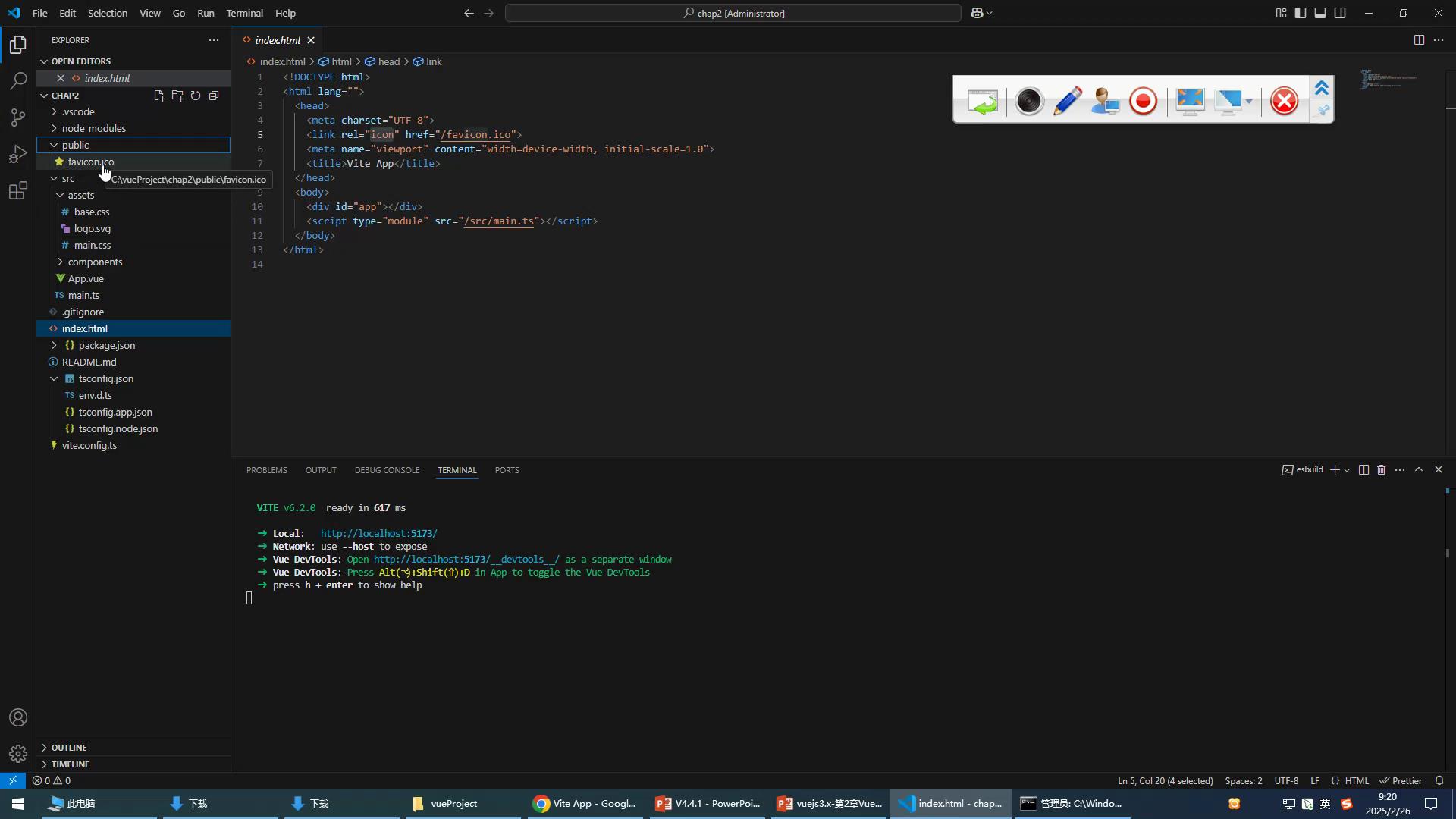Open the localhost:5173 local link
The width and height of the screenshot is (1456, 819).
coord(378,534)
